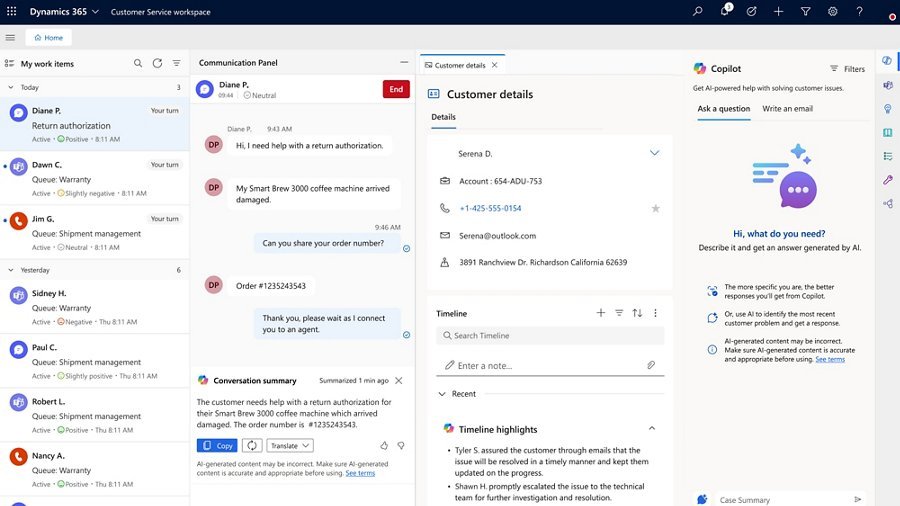Open knowledge book icon in right rail
Image resolution: width=900 pixels, height=506 pixels.
coord(887,133)
